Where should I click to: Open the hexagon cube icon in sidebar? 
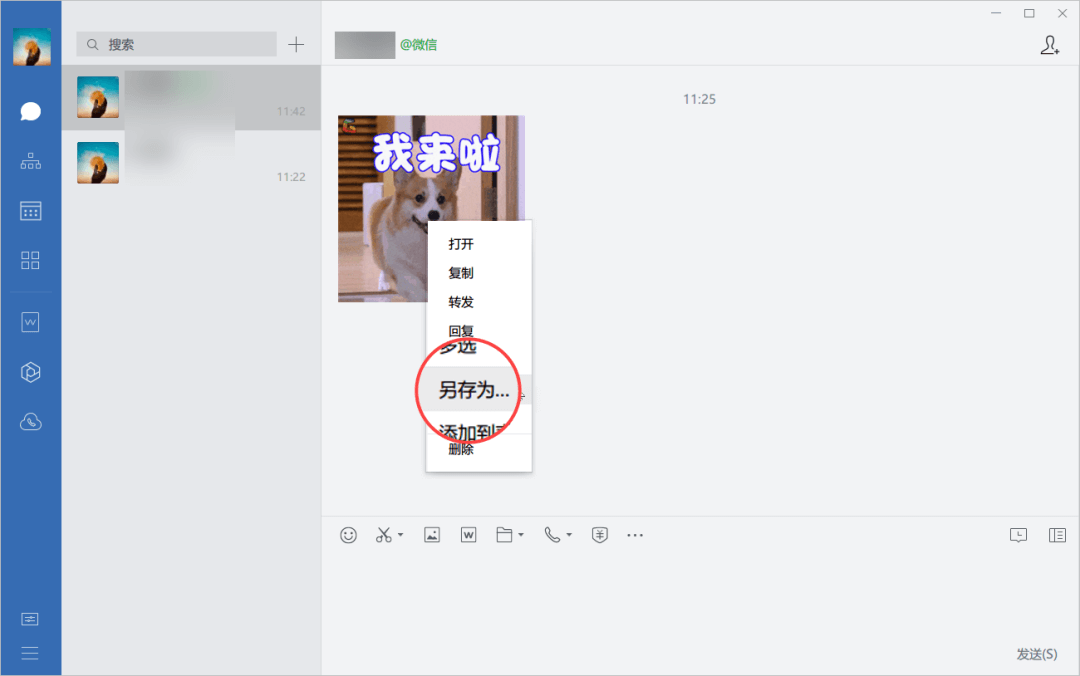tap(30, 372)
